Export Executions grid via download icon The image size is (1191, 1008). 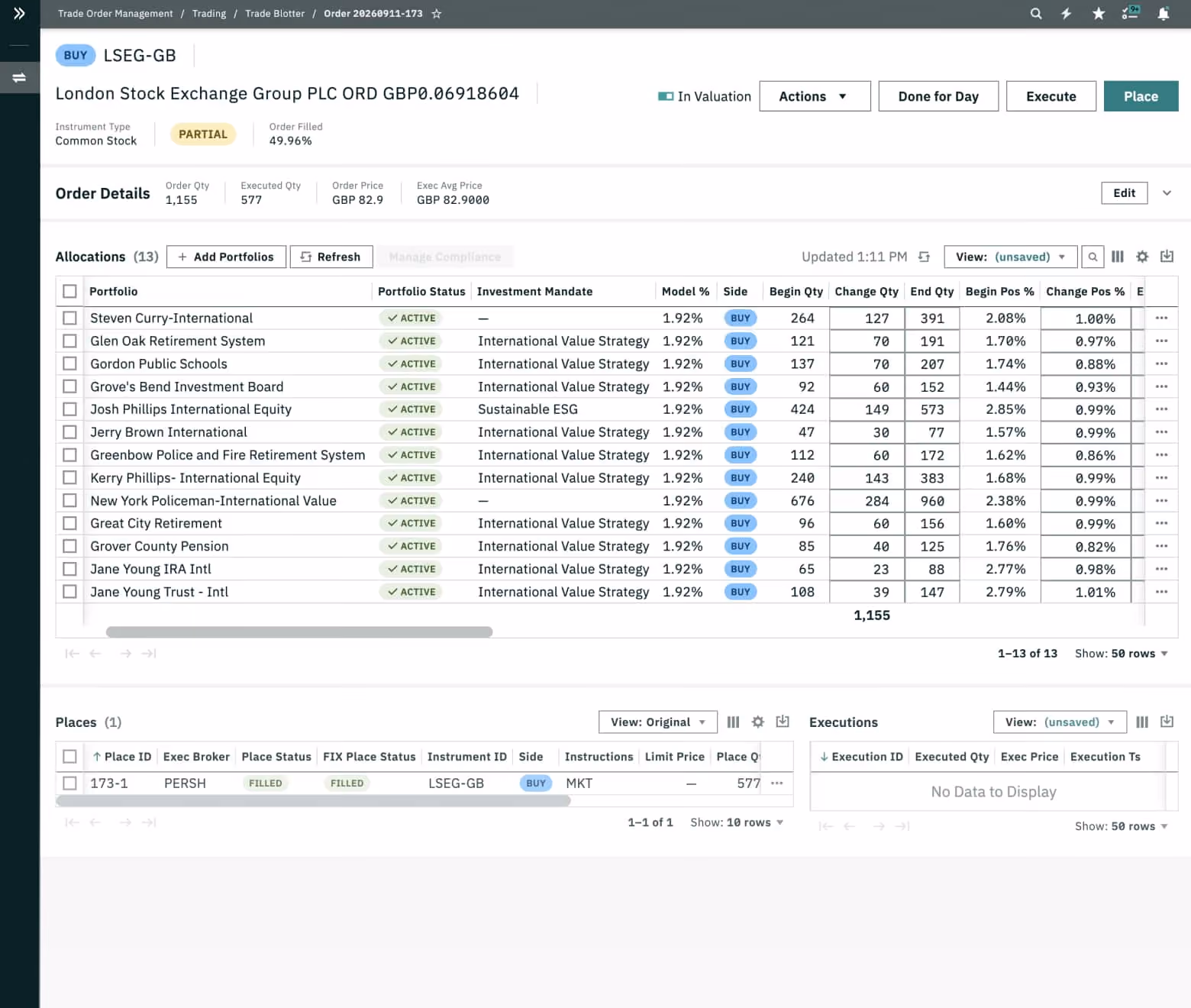click(1167, 722)
